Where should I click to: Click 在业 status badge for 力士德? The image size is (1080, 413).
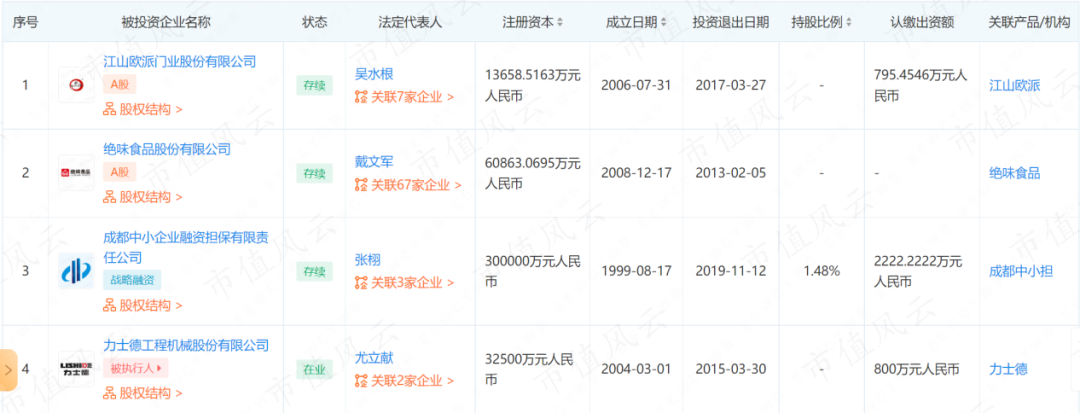(x=314, y=369)
